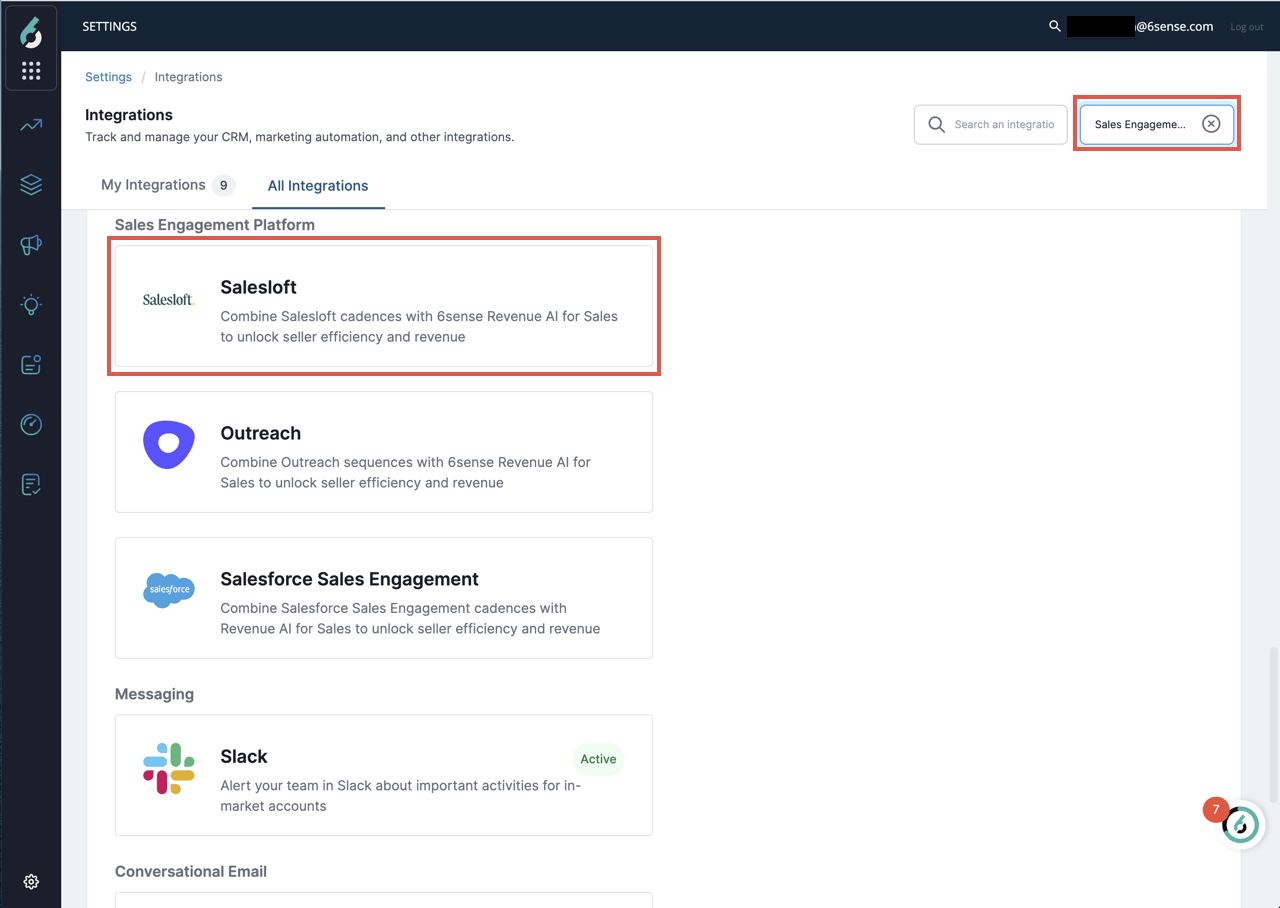This screenshot has height=908, width=1280.
Task: Click the Outreach logo icon
Action: pos(168,445)
